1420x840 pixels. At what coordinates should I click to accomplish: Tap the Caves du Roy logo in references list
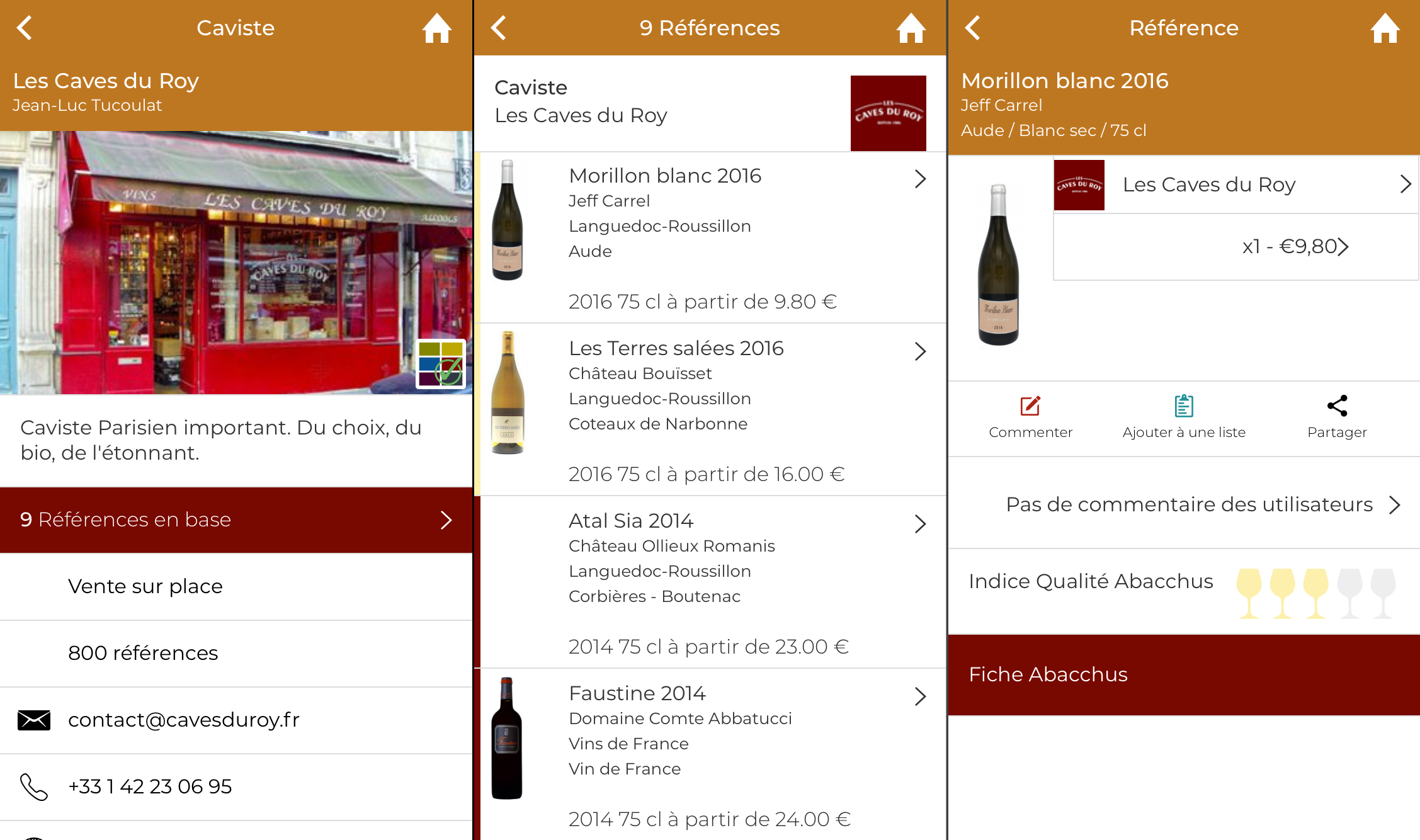click(x=888, y=113)
